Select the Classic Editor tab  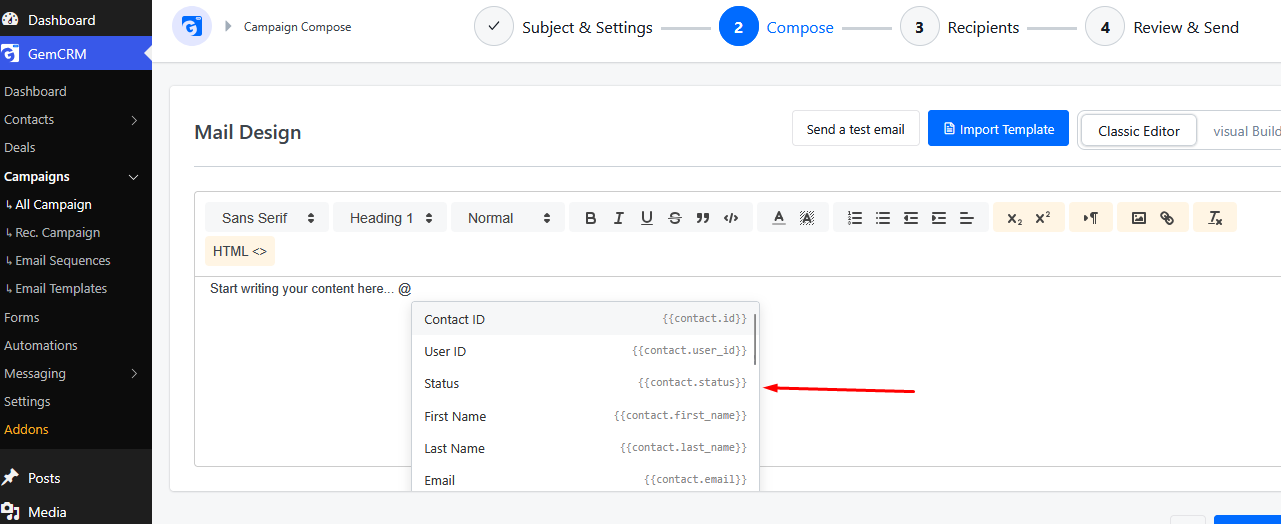coord(1139,131)
